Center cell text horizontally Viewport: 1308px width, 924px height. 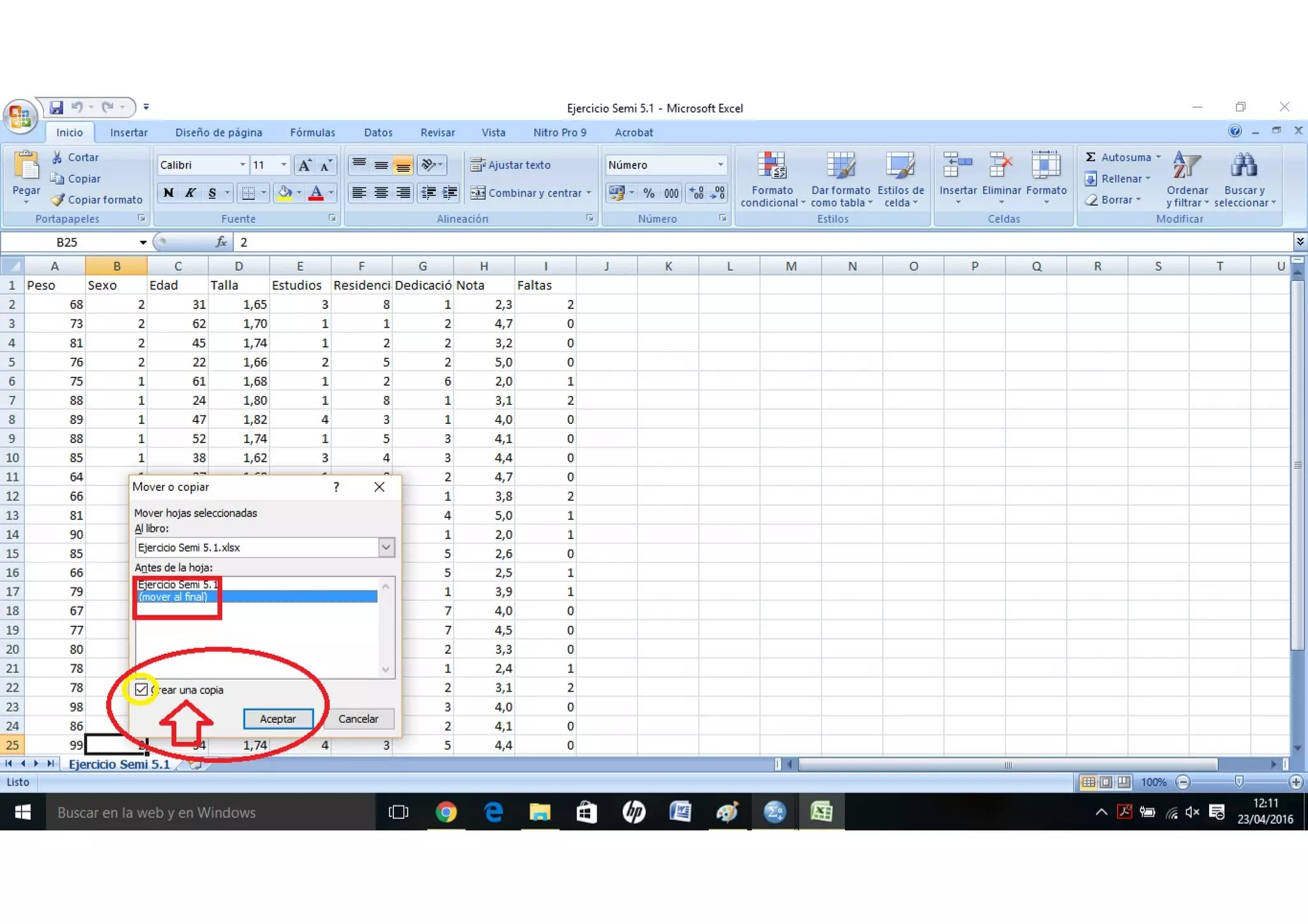point(381,193)
